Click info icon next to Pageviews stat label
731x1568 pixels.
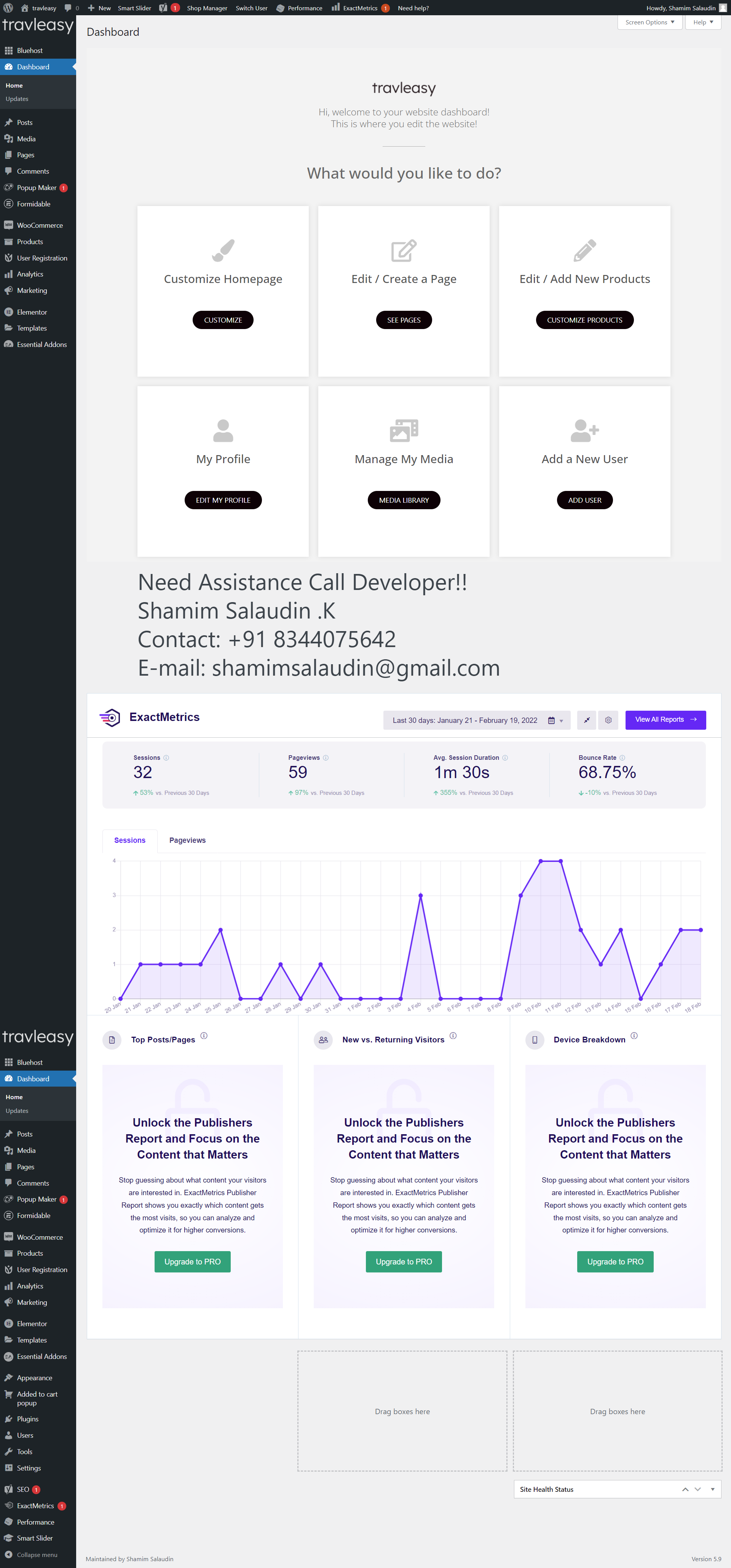[326, 758]
